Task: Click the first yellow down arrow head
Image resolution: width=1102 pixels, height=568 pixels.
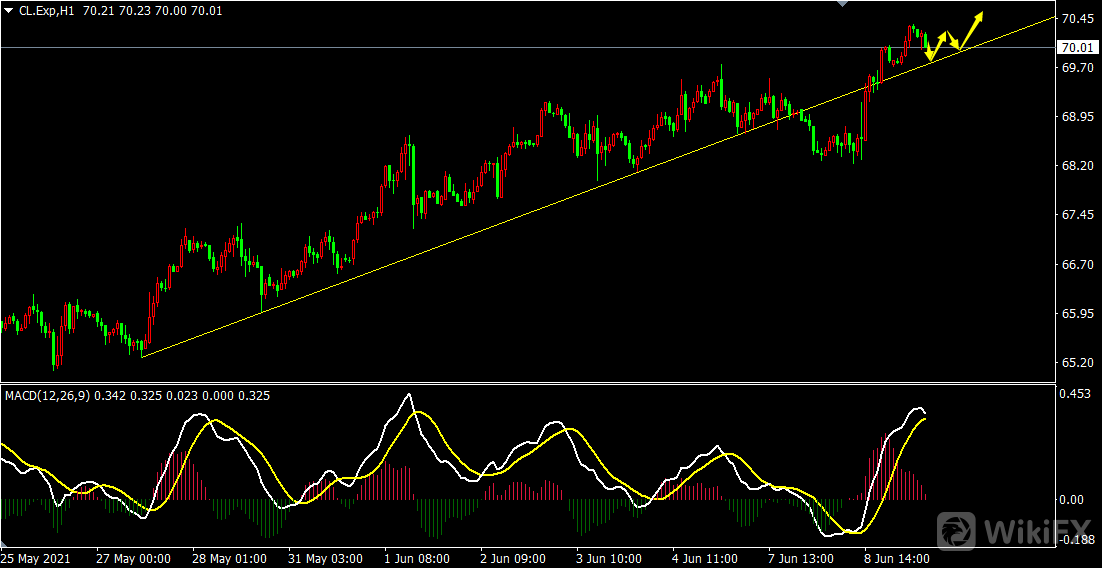Action: (x=930, y=58)
